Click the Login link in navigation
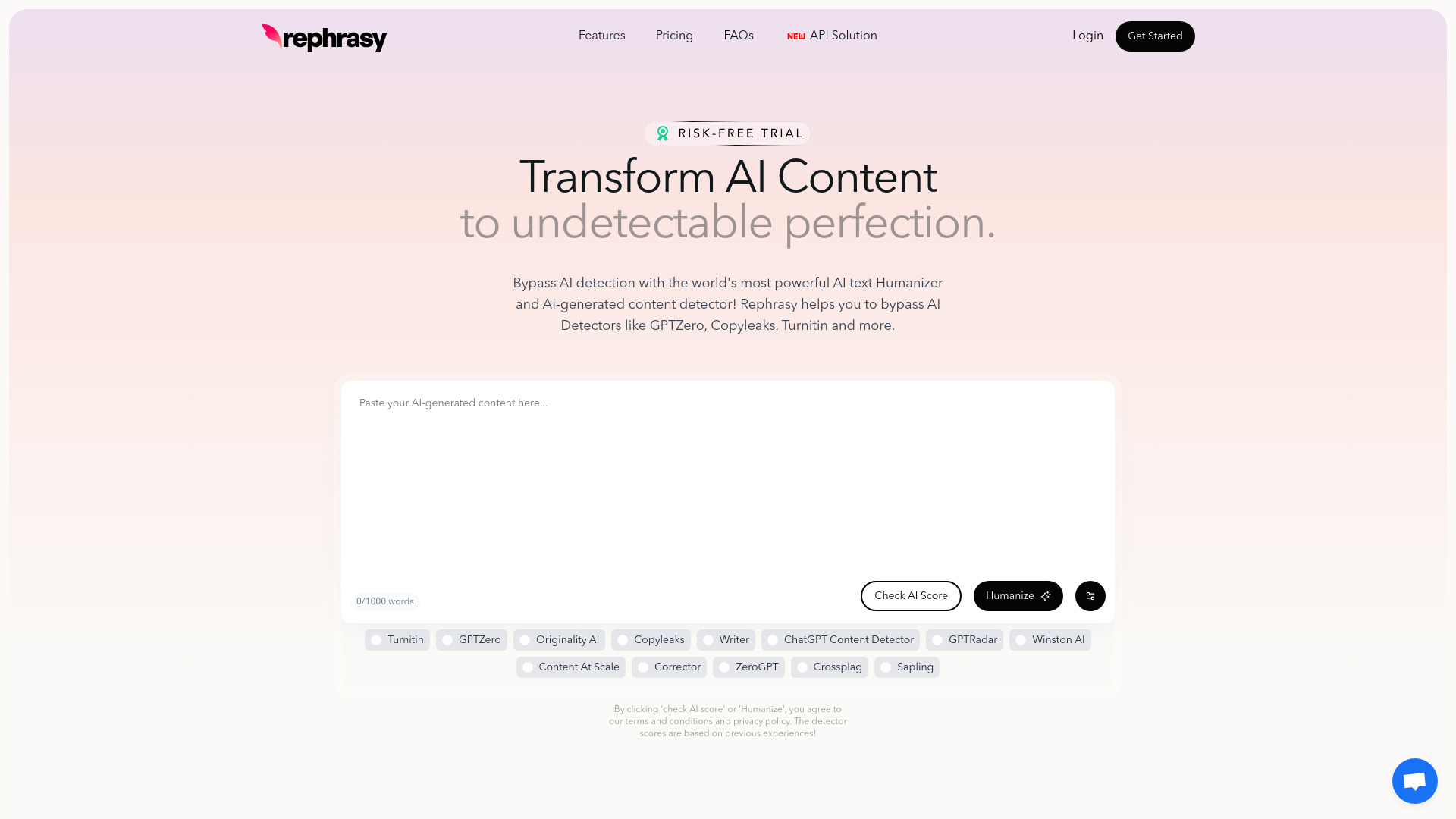Screen dimensions: 1456x819 (x=1088, y=36)
